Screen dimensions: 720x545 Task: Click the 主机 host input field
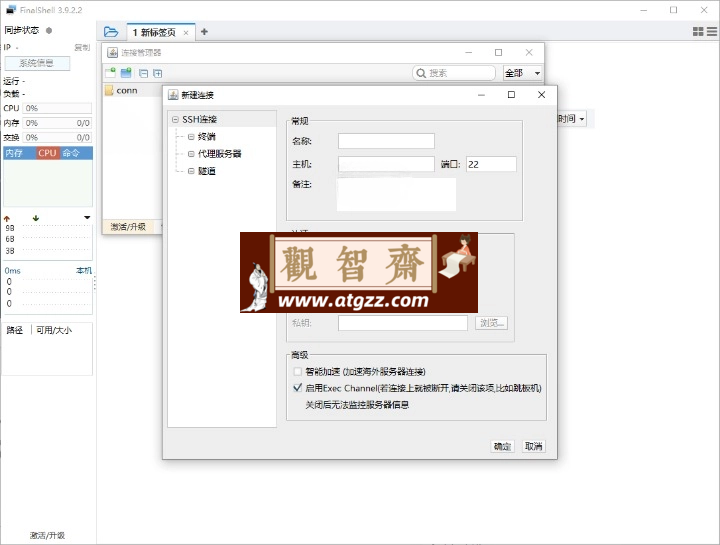point(386,164)
